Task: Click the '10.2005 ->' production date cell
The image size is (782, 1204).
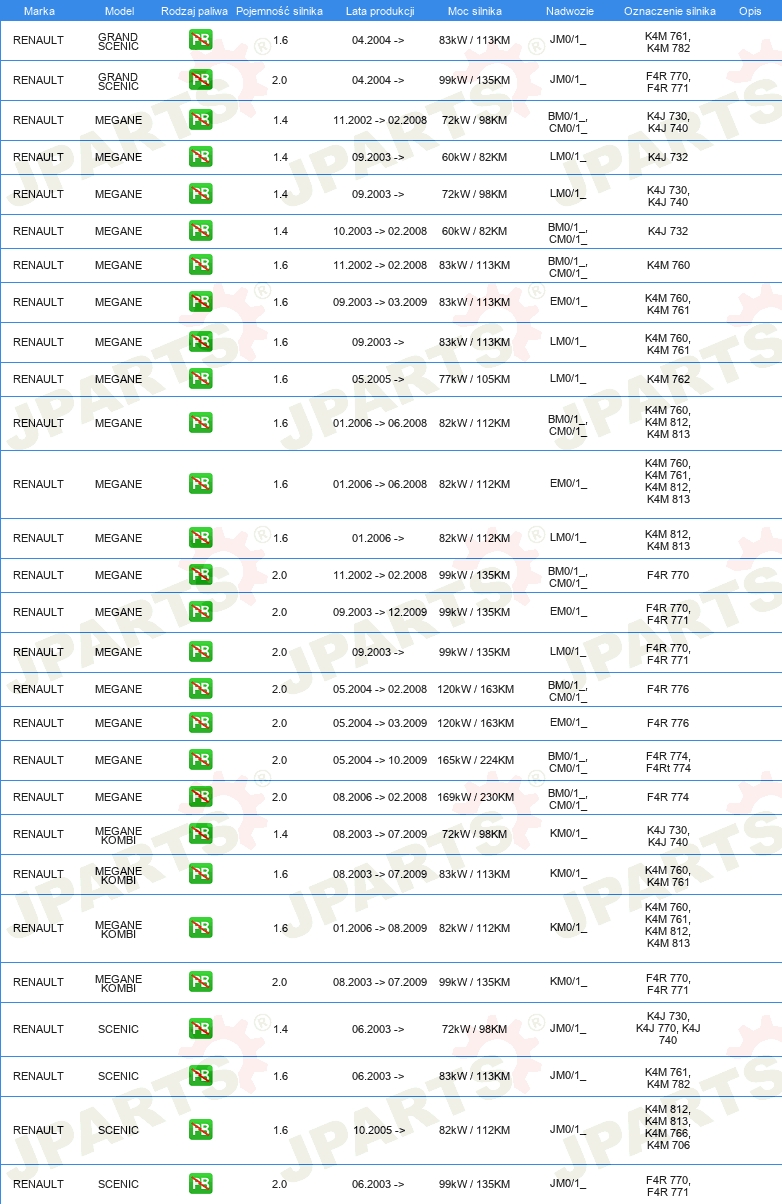Action: pos(378,1130)
